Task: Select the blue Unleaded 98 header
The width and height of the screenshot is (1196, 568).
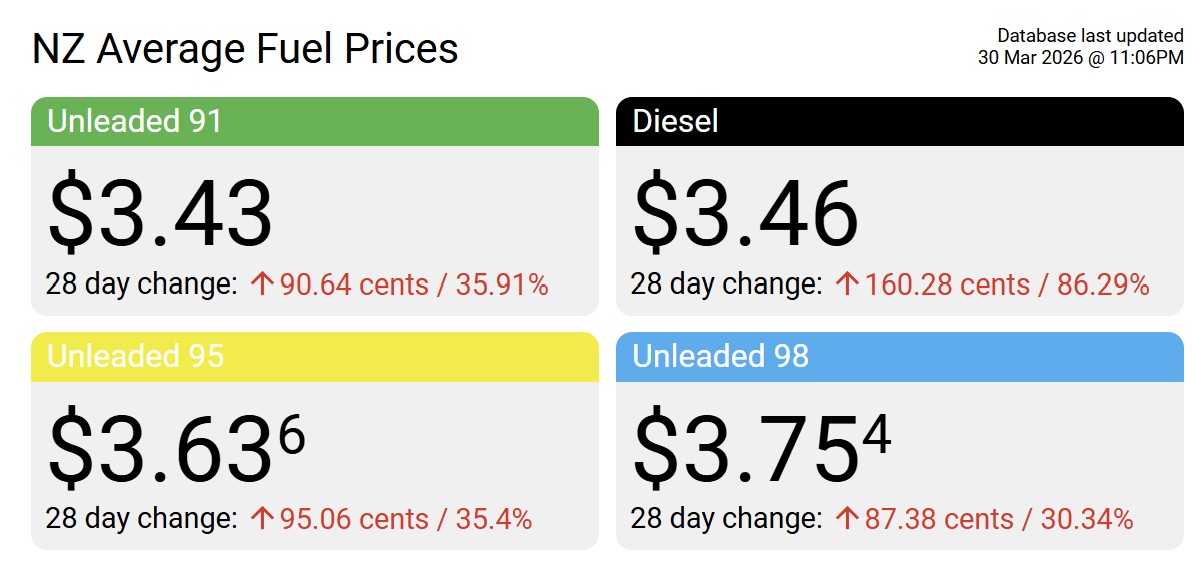Action: (900, 357)
